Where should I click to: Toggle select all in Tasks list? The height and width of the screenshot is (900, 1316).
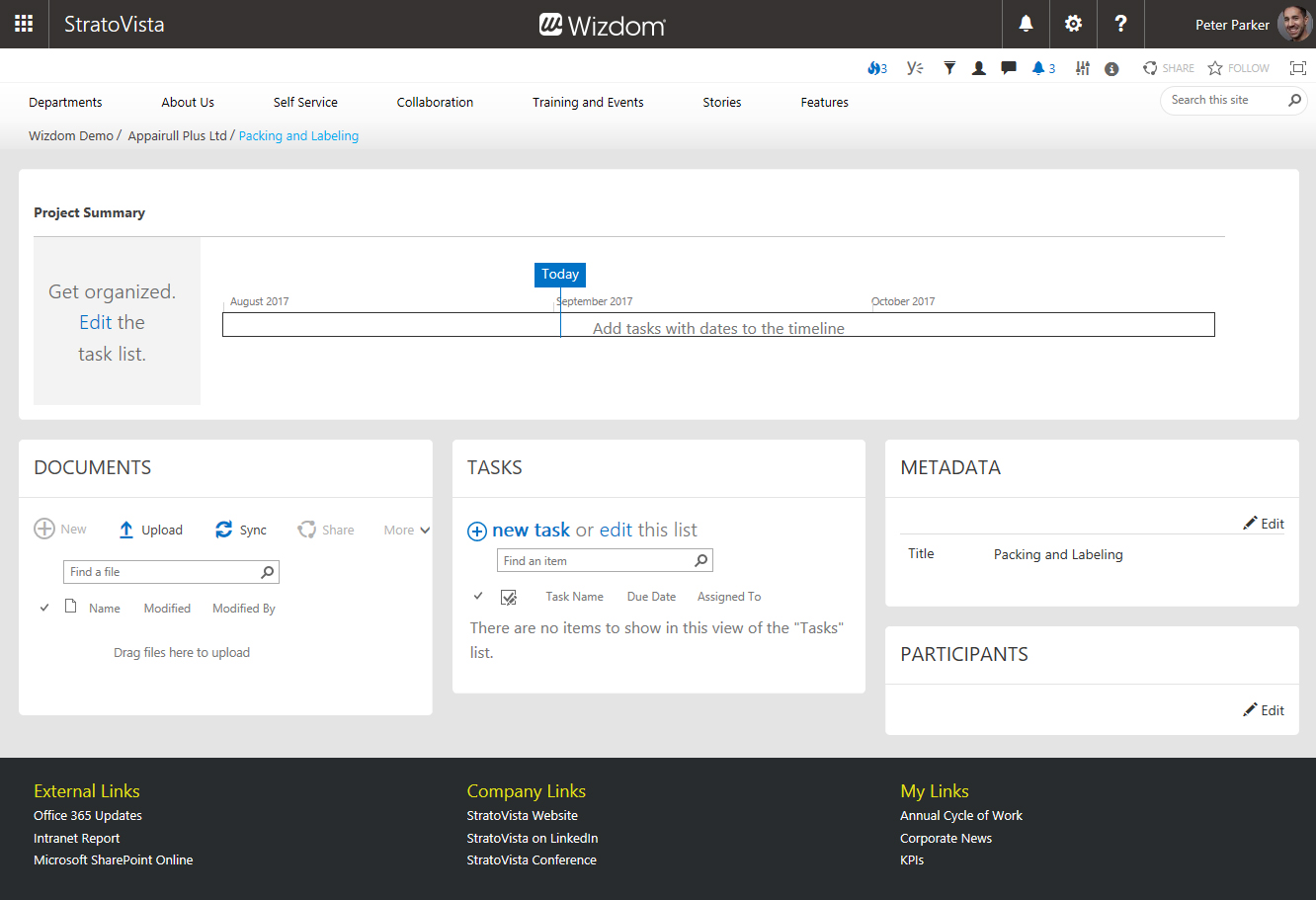(x=478, y=596)
